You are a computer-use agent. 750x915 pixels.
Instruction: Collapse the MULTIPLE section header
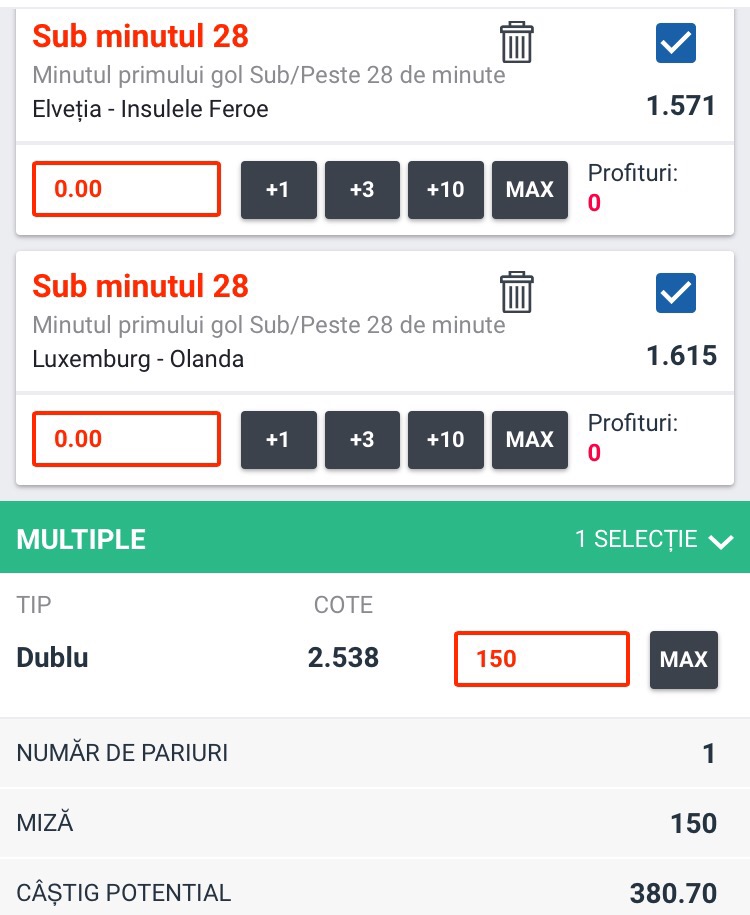click(x=375, y=537)
